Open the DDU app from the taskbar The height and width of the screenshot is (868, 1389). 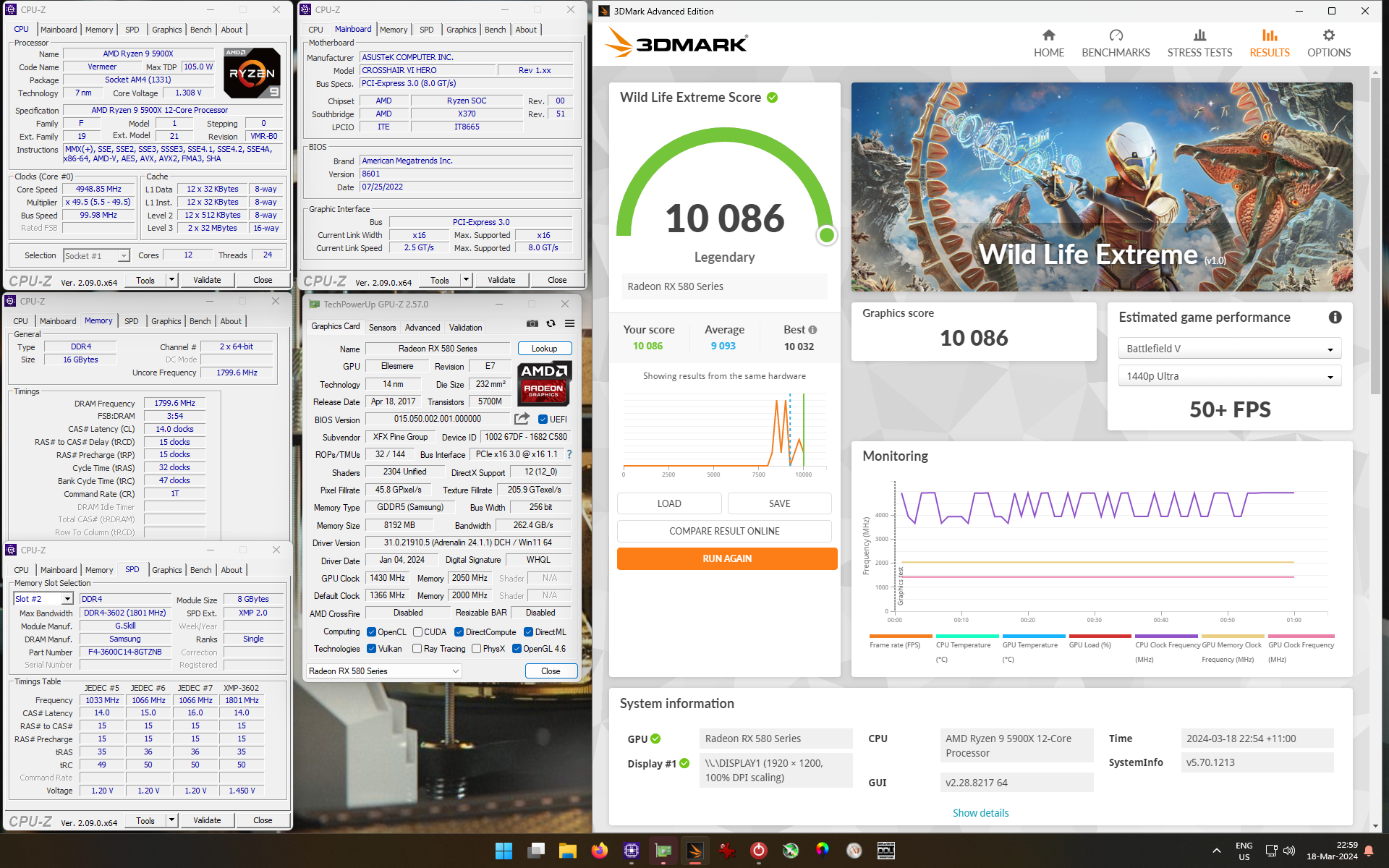coord(886,851)
